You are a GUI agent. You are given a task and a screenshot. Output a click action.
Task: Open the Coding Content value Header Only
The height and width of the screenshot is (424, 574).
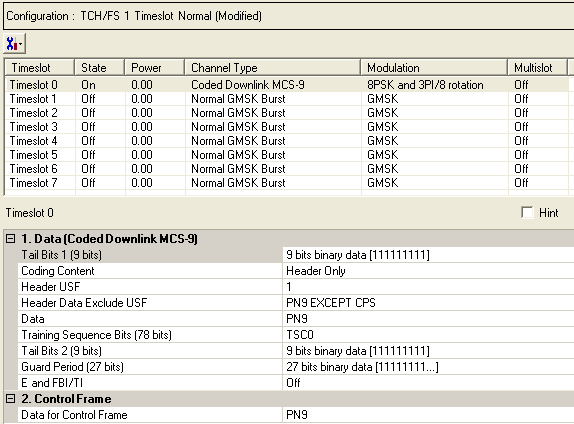click(x=428, y=271)
